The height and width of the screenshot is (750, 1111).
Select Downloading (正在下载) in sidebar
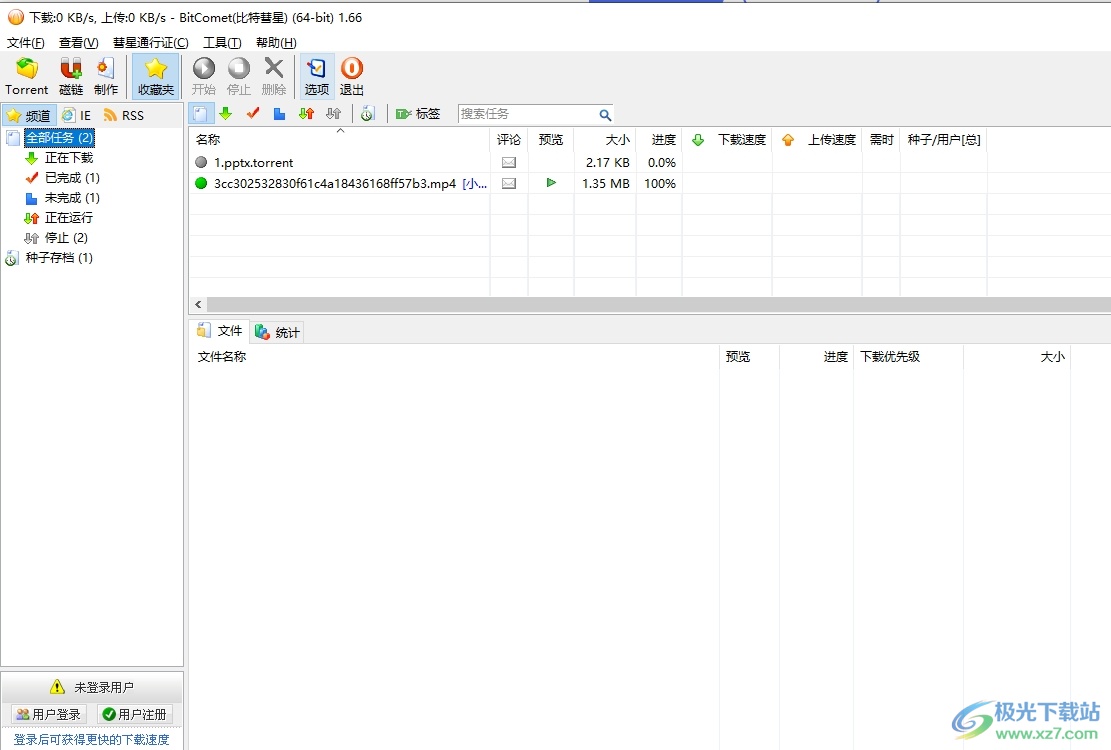click(x=69, y=158)
